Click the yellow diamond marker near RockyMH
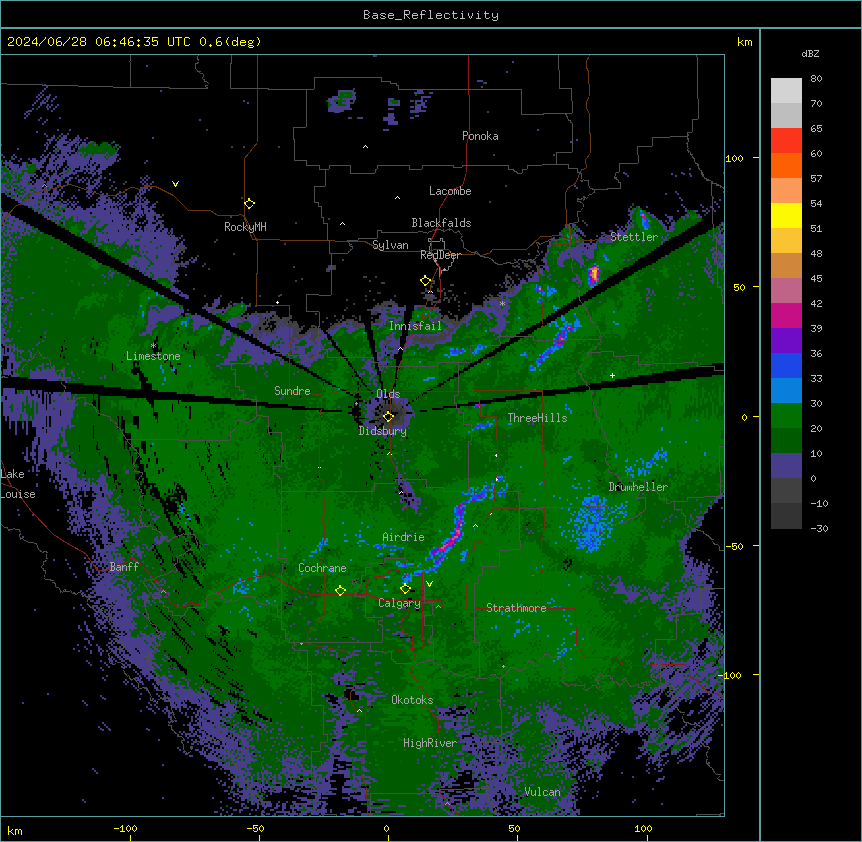Screen dimensions: 862x842 (x=250, y=204)
